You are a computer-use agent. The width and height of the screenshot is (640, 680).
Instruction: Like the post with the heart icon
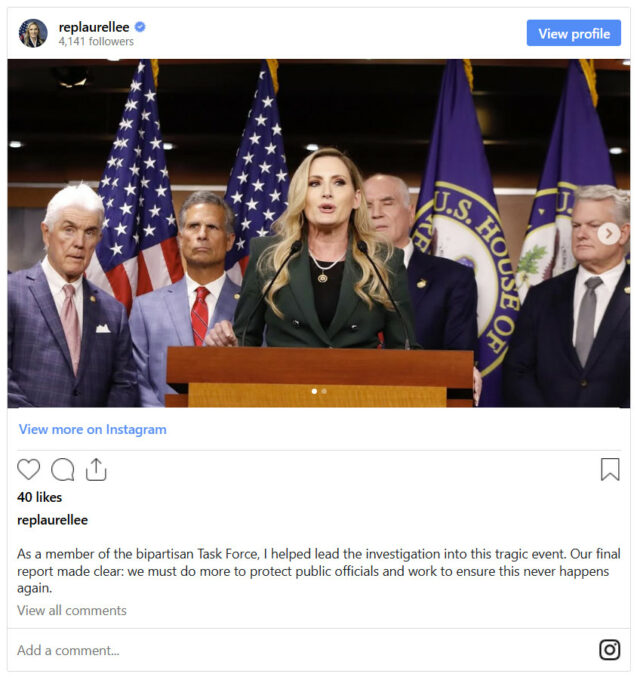[x=29, y=469]
